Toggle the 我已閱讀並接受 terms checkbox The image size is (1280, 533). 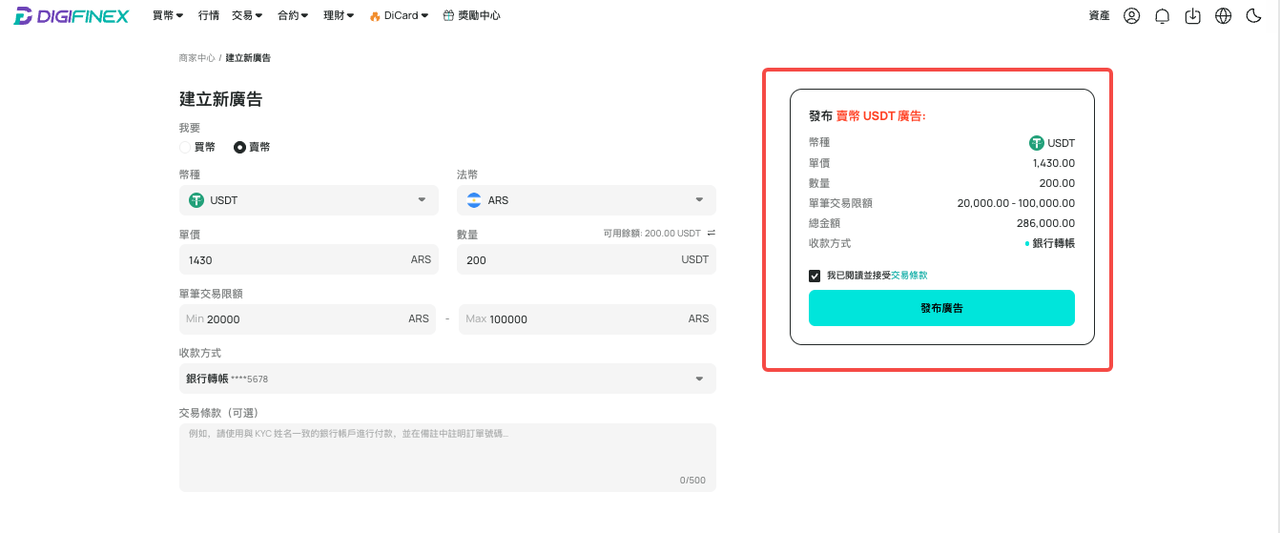[x=815, y=276]
